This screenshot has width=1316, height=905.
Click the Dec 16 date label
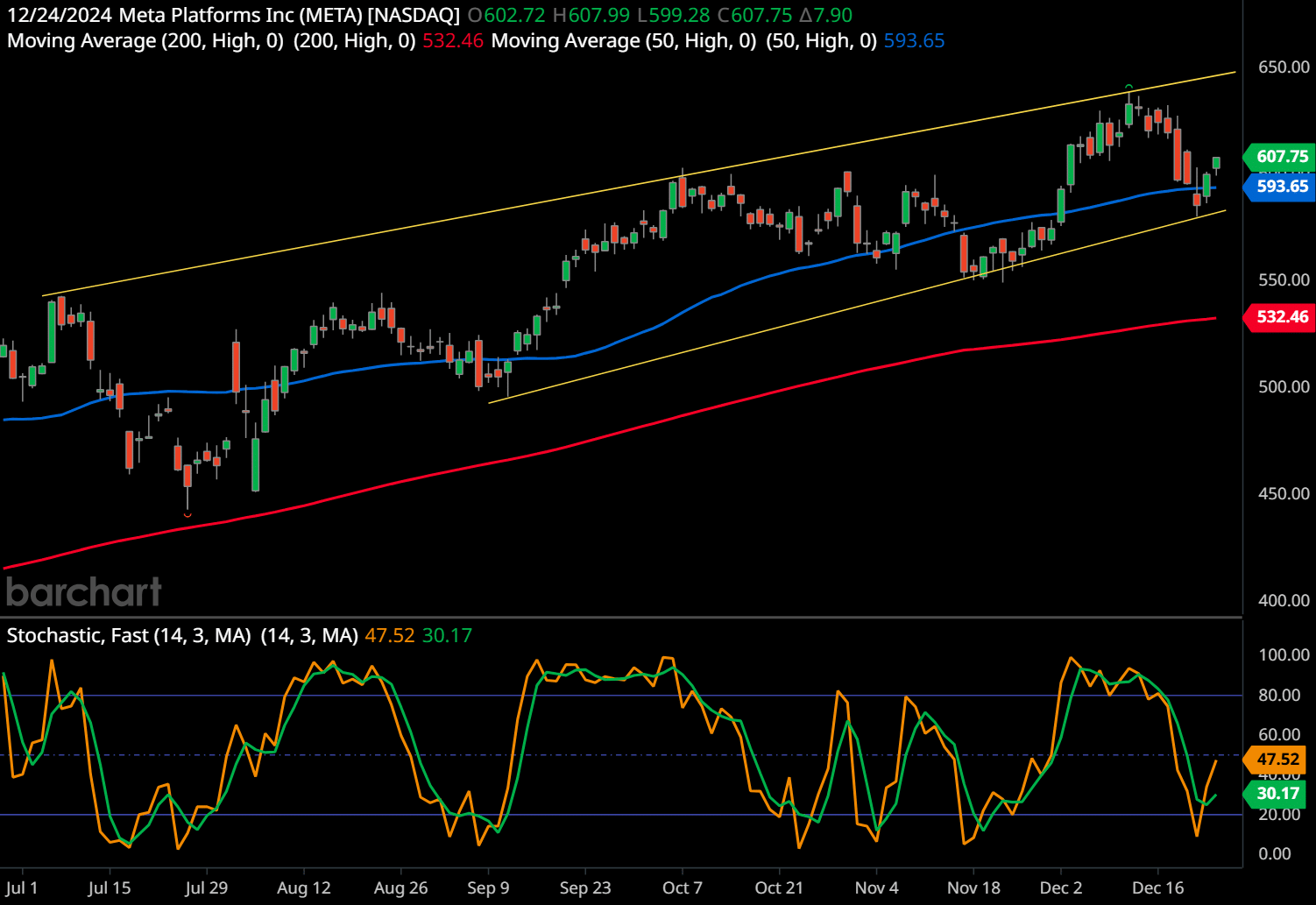[x=1158, y=888]
